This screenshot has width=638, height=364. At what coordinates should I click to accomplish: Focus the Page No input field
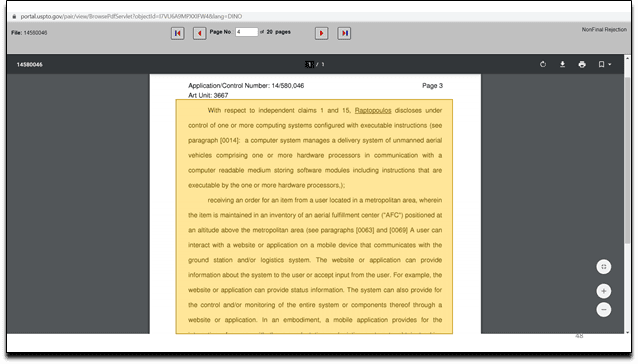pos(247,32)
